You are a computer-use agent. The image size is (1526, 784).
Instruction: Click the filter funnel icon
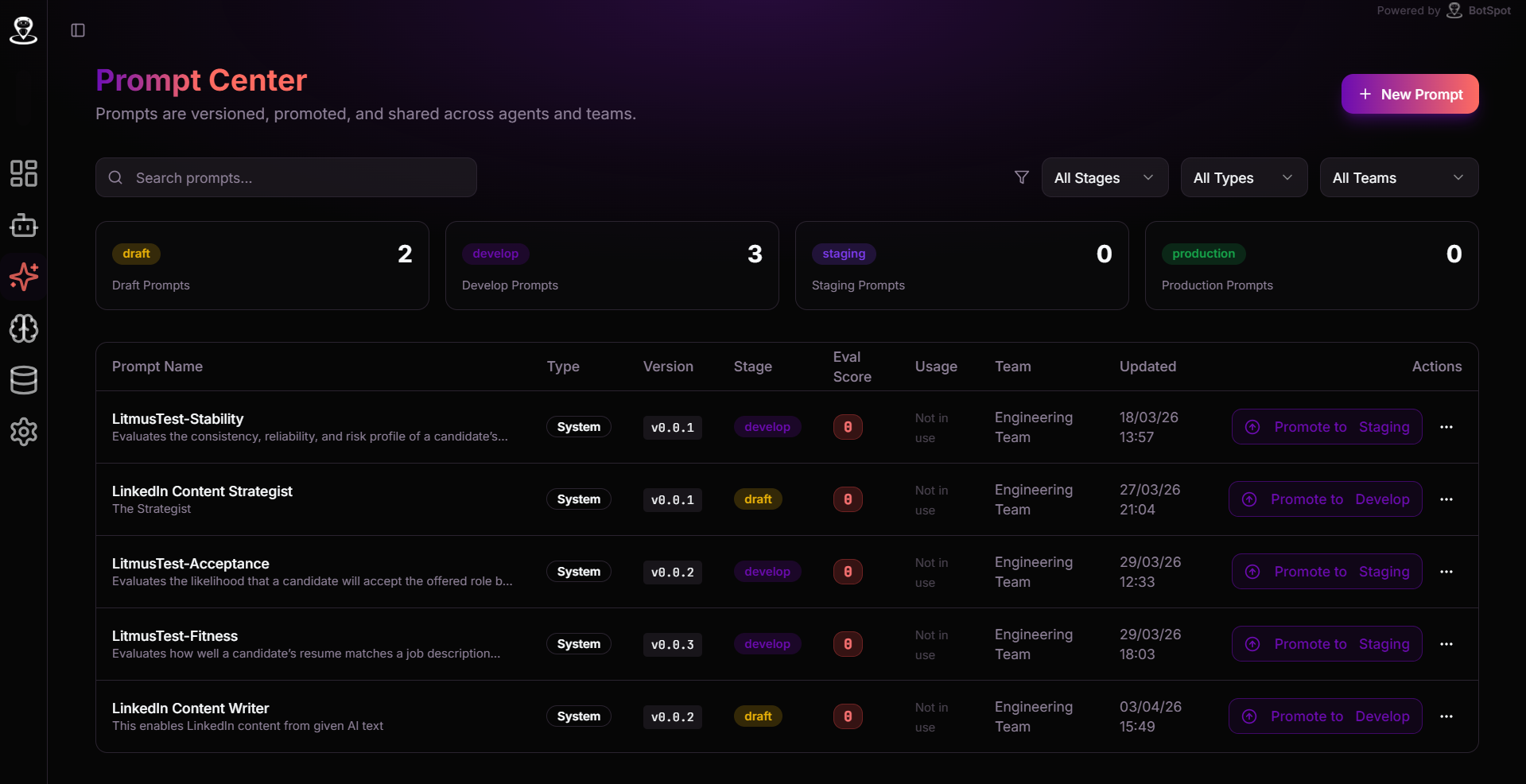coord(1022,177)
